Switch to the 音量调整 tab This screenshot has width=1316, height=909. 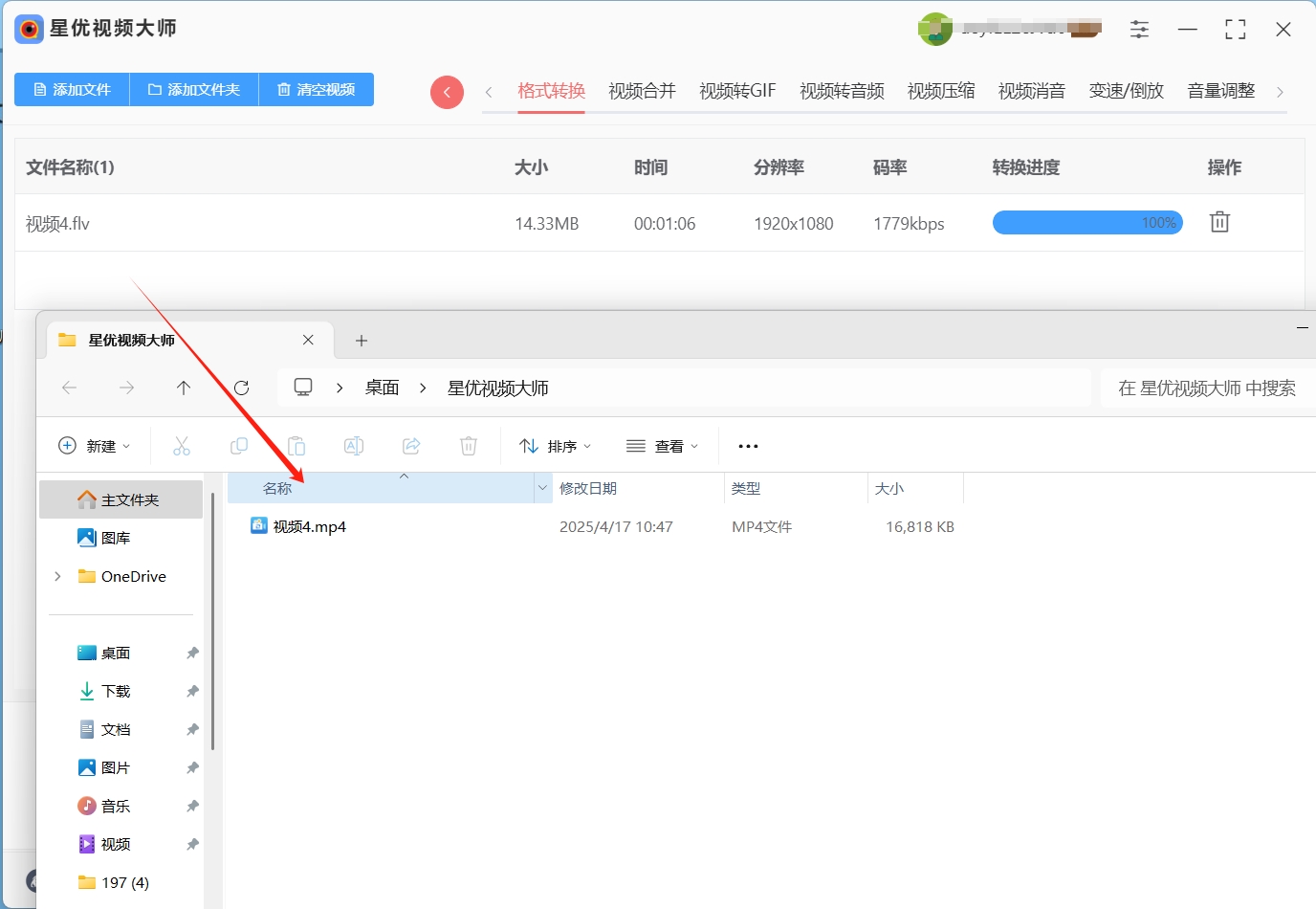point(1221,91)
